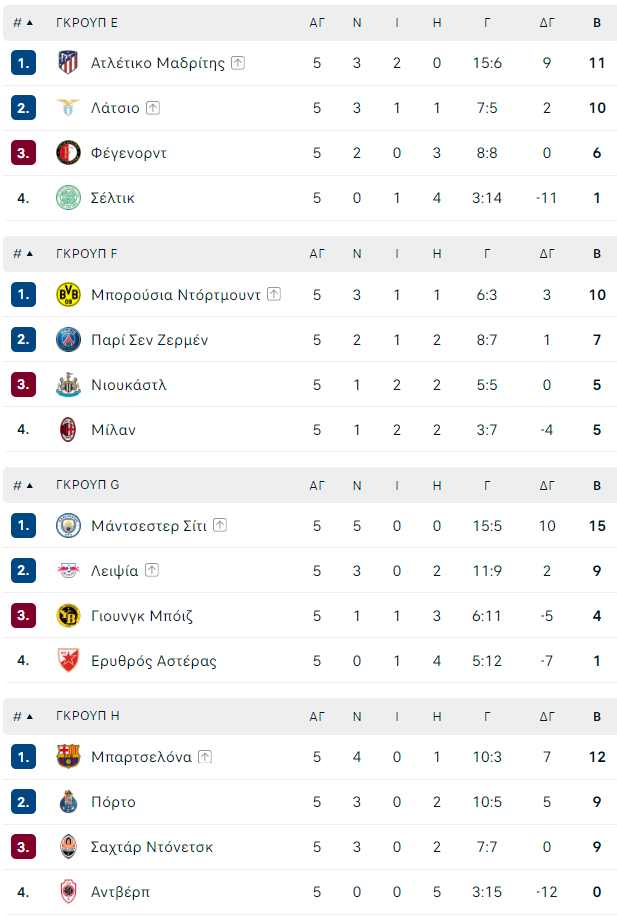Click the qualification arrow next to Λειψία
The width and height of the screenshot is (617, 920).
coord(152,570)
